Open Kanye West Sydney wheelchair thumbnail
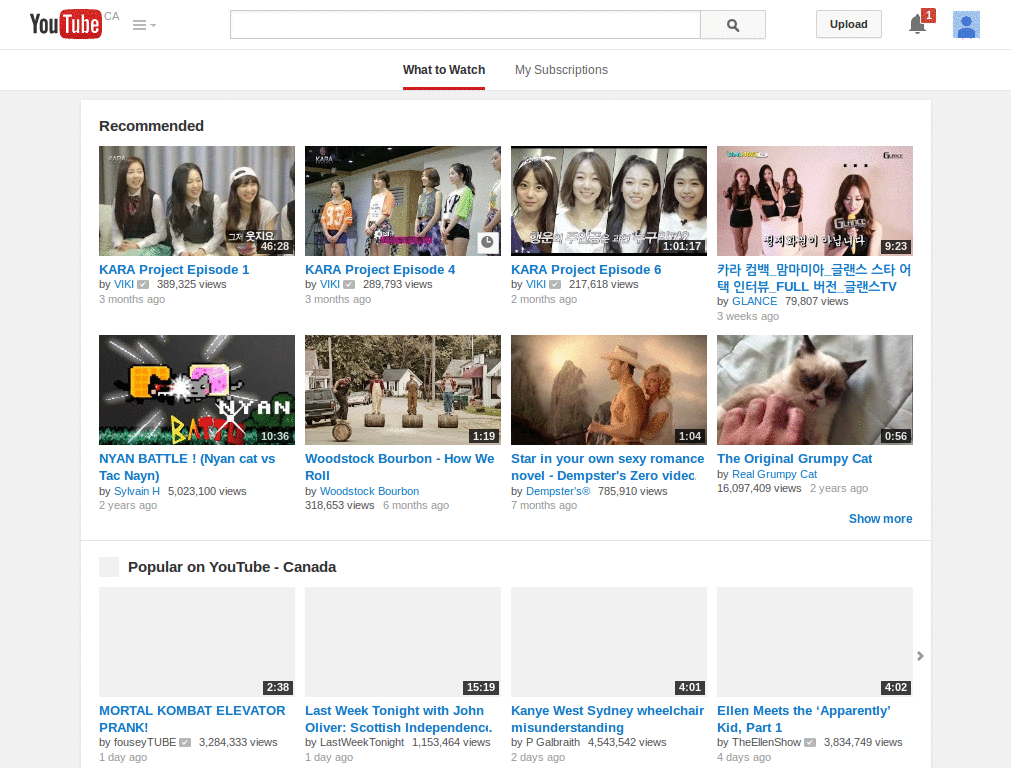The width and height of the screenshot is (1024, 768). point(609,642)
